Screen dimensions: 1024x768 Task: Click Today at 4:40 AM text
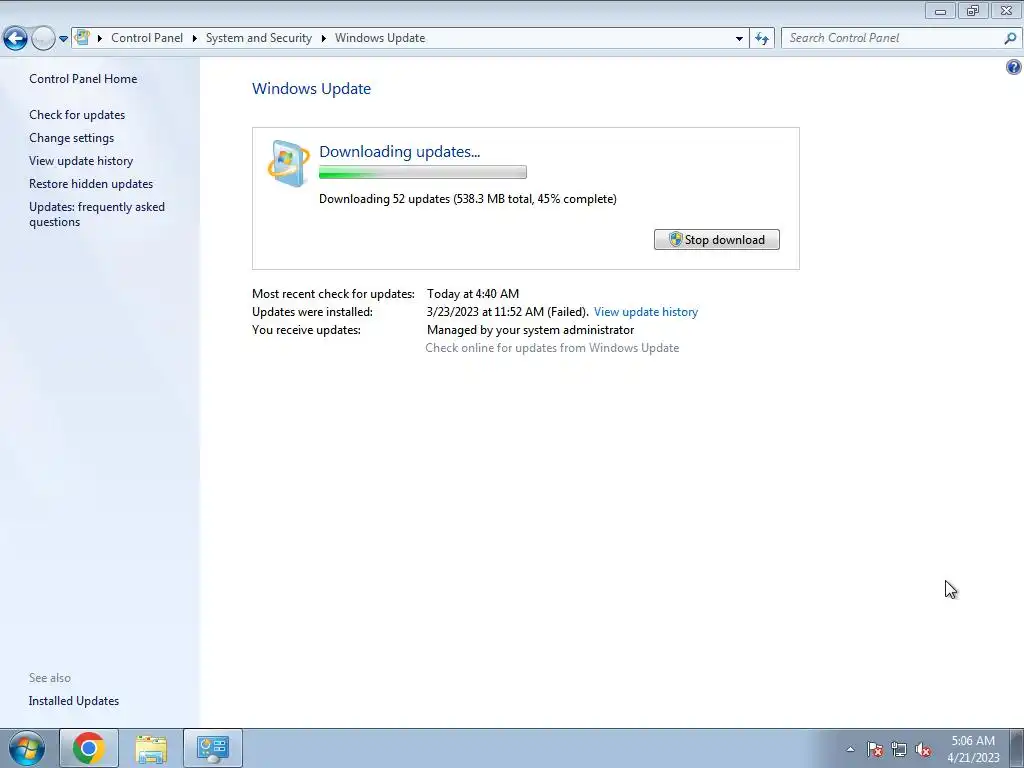tap(473, 294)
